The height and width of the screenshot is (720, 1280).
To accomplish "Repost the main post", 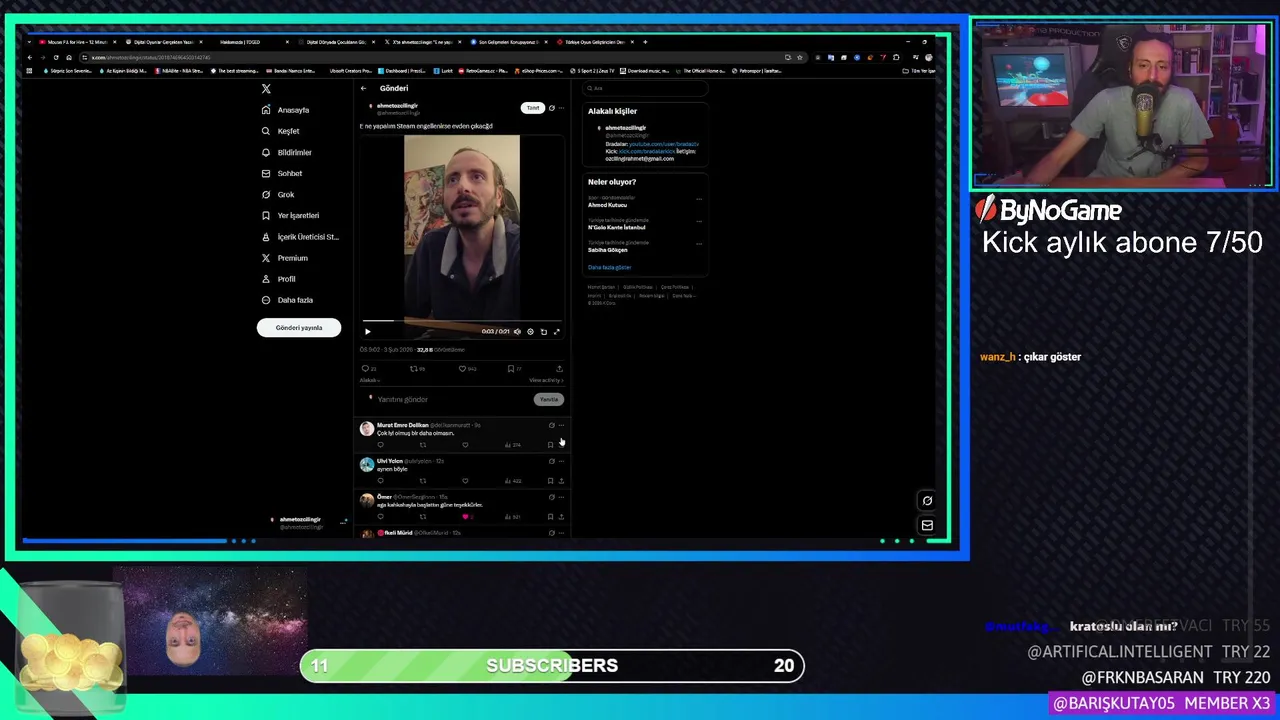I will [x=414, y=369].
